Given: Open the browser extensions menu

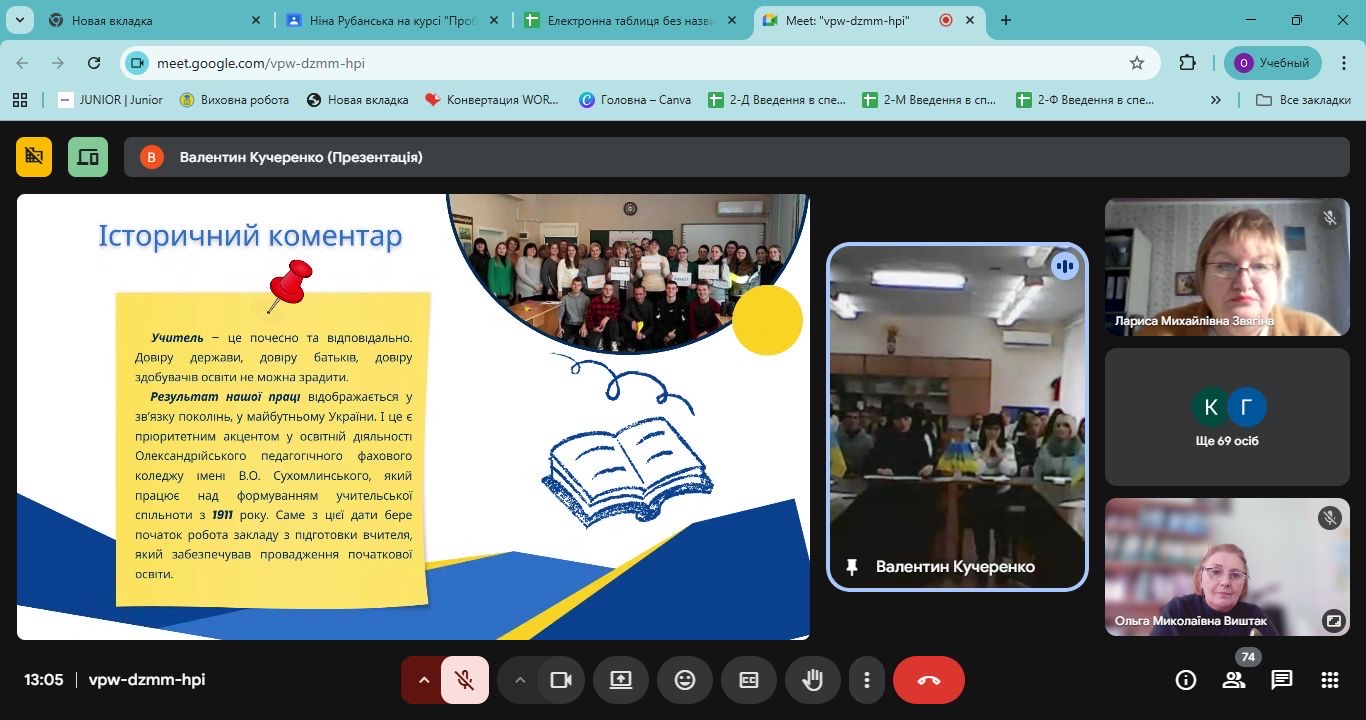Looking at the screenshot, I should pos(1187,63).
